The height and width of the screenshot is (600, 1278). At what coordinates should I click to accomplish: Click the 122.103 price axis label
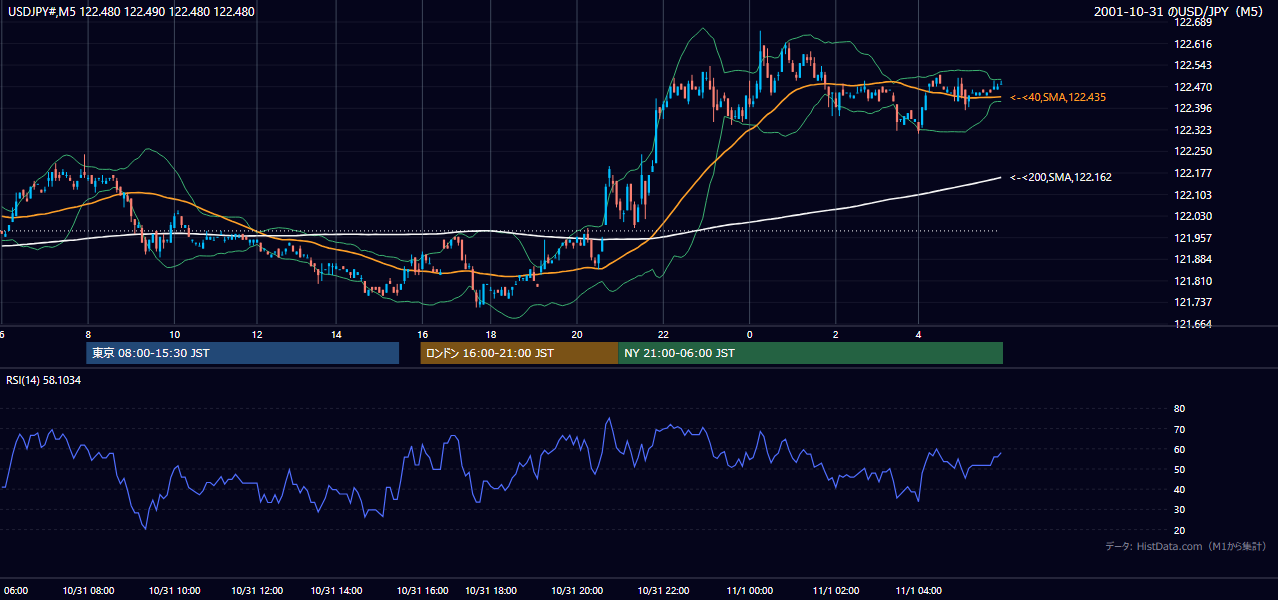[1194, 195]
